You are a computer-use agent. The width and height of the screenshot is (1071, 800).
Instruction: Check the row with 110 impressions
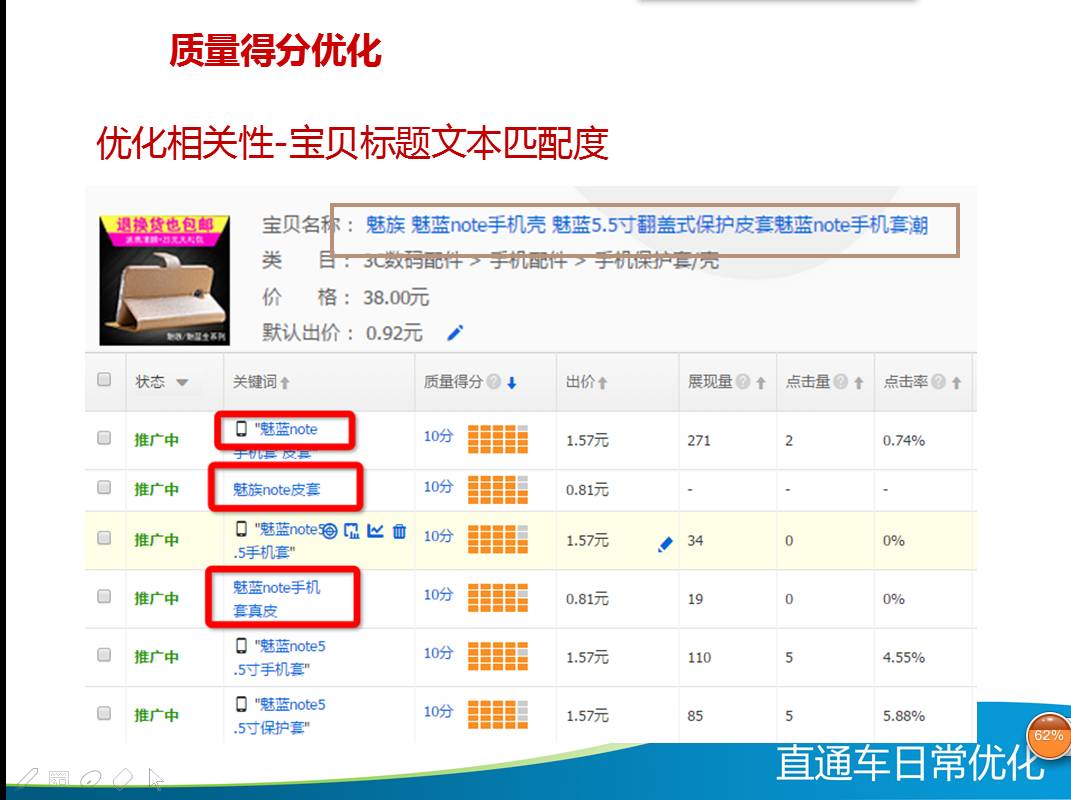[x=104, y=654]
